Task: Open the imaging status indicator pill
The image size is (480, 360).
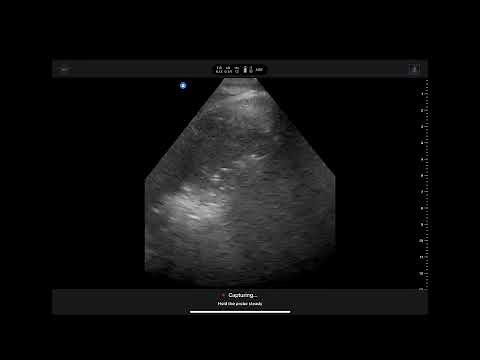Action: tap(240, 69)
